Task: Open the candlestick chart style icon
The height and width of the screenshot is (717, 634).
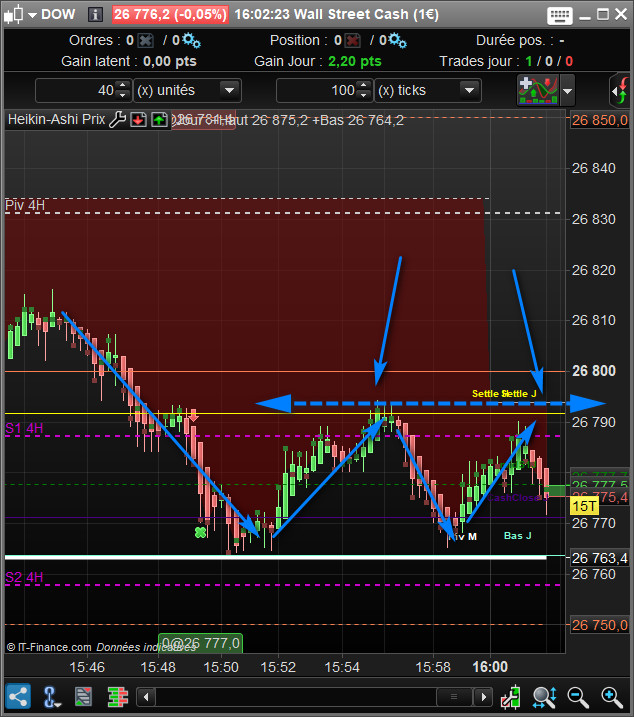Action: tap(13, 14)
